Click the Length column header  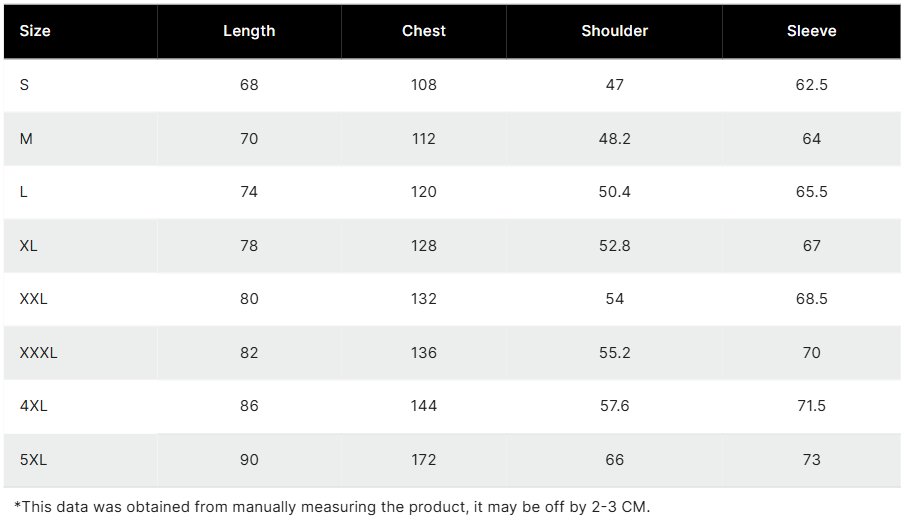coord(249,31)
